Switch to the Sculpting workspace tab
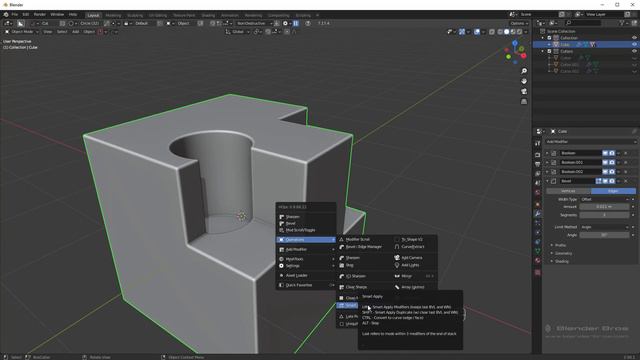The height and width of the screenshot is (360, 640). tap(135, 15)
